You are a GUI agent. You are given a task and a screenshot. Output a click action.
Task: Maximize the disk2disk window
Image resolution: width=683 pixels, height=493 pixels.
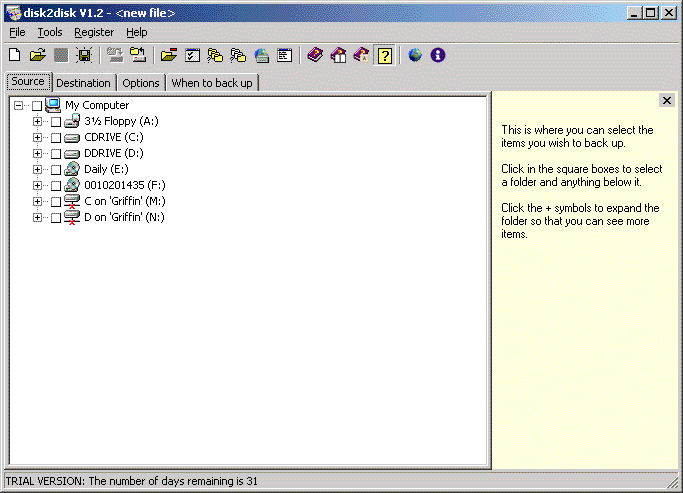650,13
